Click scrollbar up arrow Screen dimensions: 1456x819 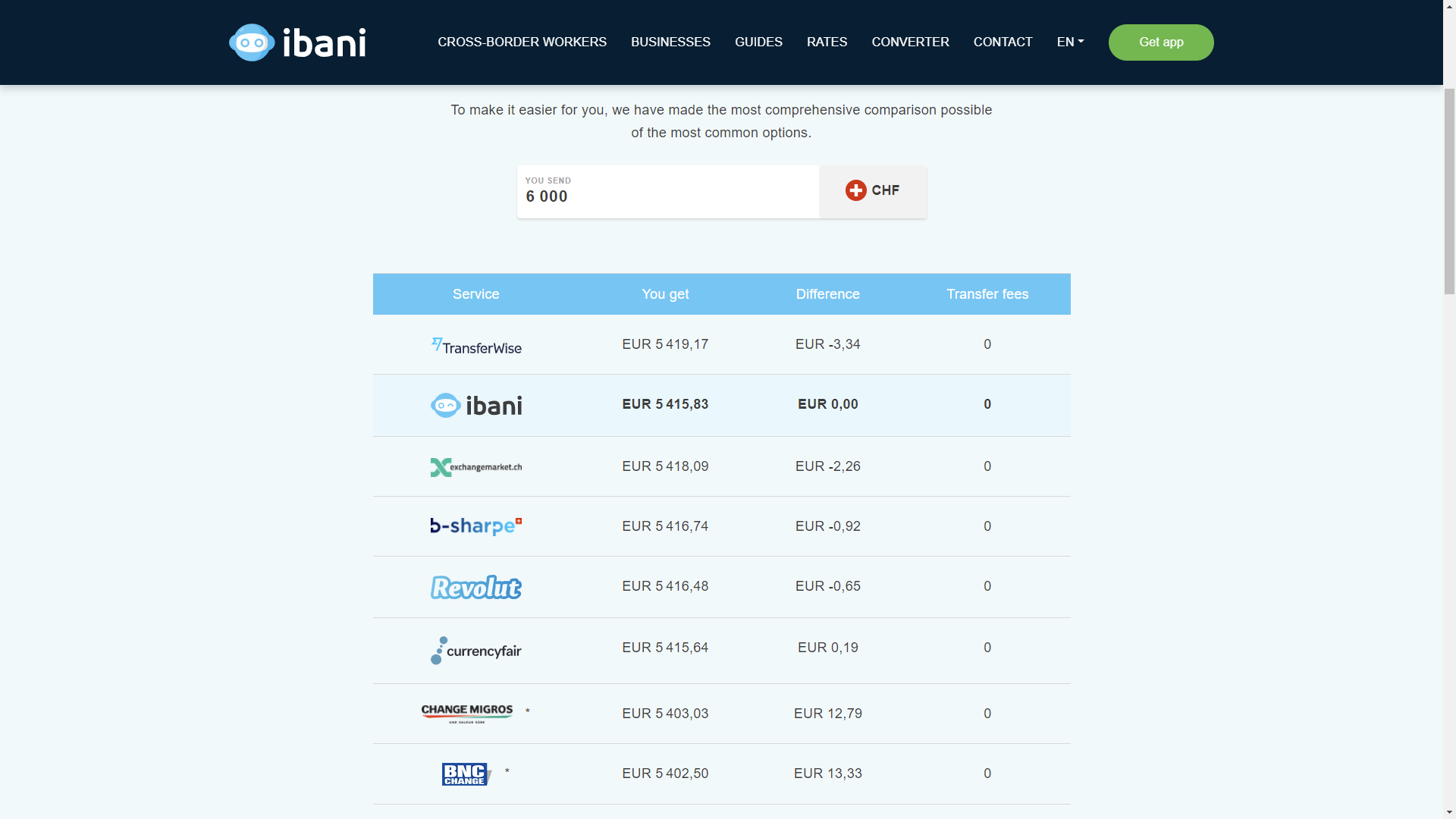pyautogui.click(x=1449, y=6)
